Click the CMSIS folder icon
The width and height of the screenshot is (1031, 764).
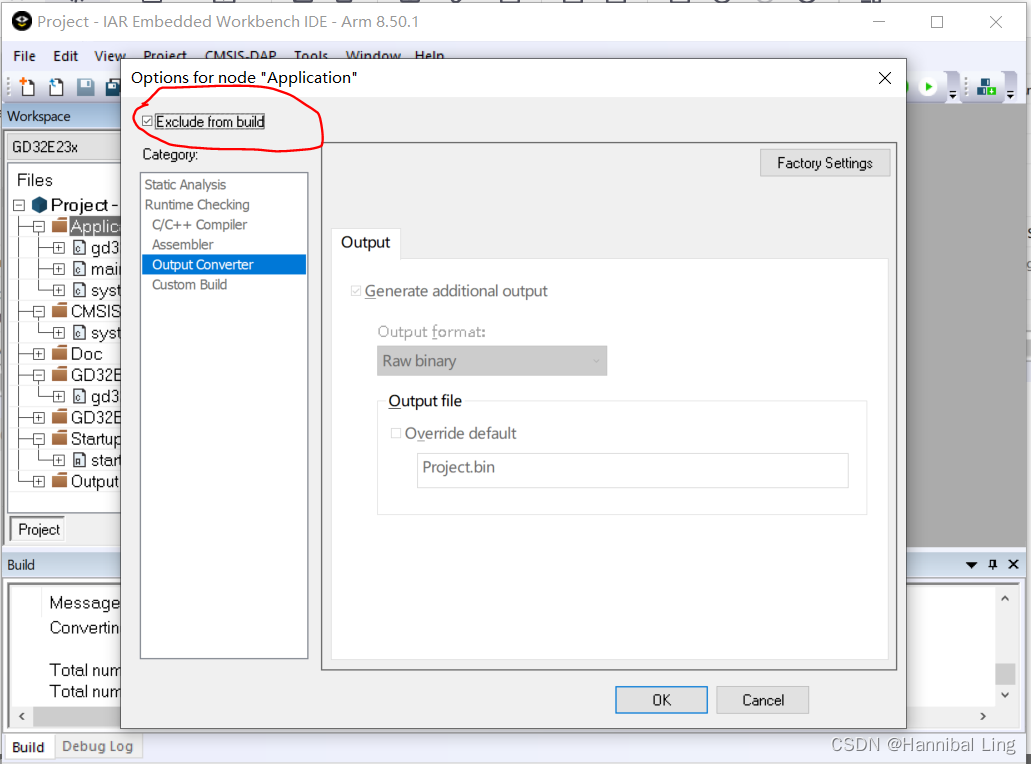60,310
